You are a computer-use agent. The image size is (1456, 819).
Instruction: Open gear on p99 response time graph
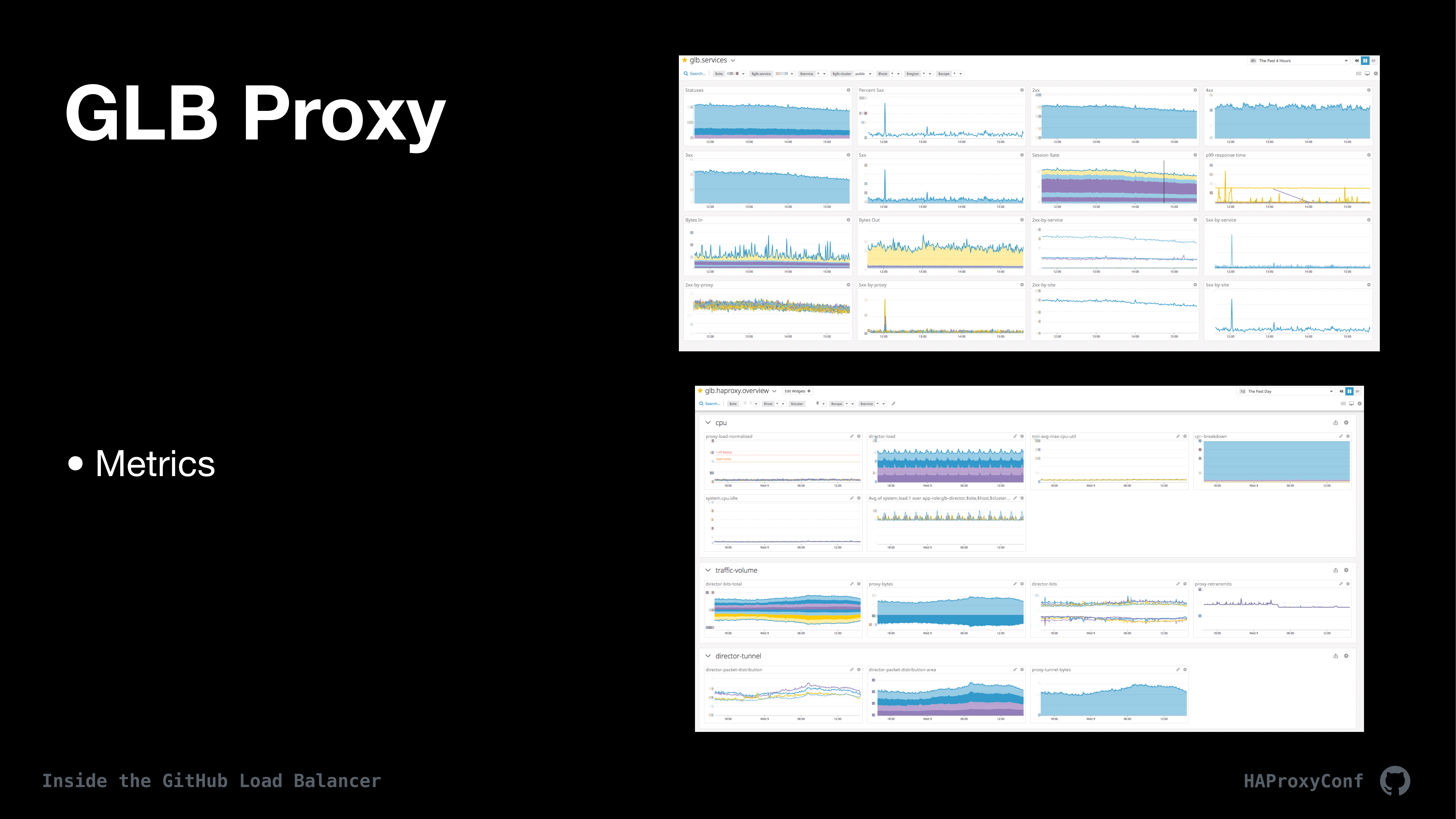pyautogui.click(x=1369, y=155)
